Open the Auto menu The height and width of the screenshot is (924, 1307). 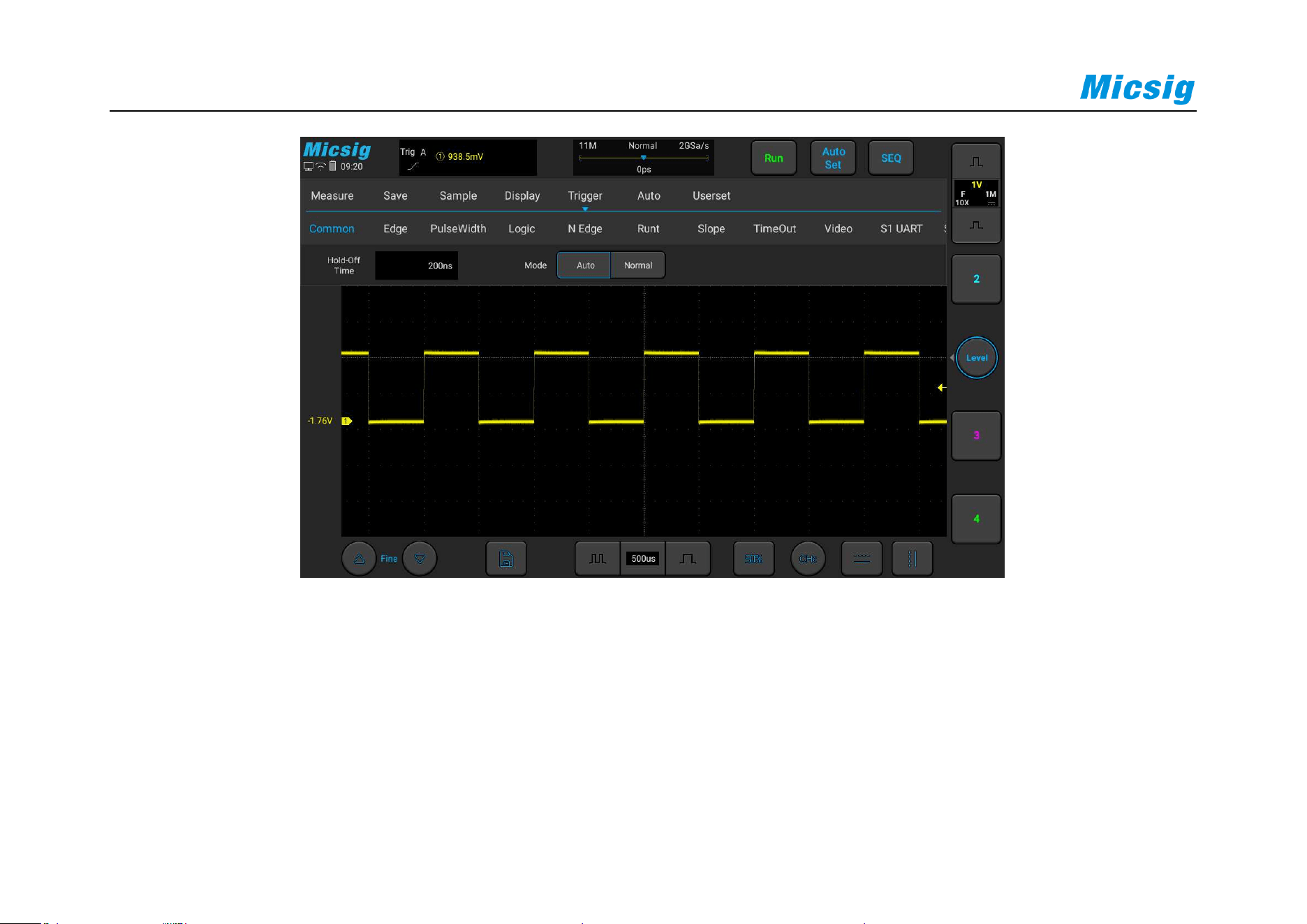coord(649,196)
